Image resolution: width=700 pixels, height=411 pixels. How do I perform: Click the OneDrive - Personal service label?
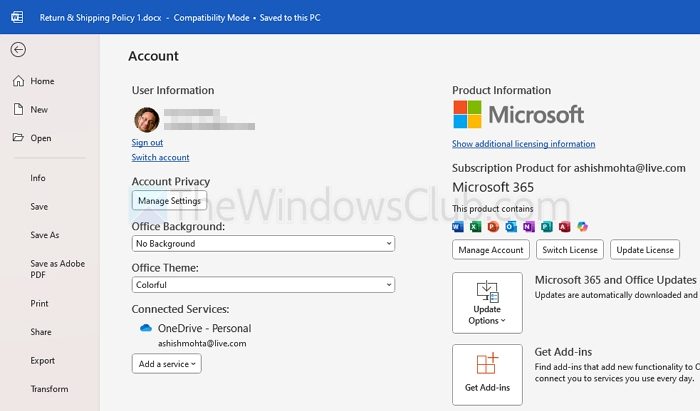coord(204,328)
